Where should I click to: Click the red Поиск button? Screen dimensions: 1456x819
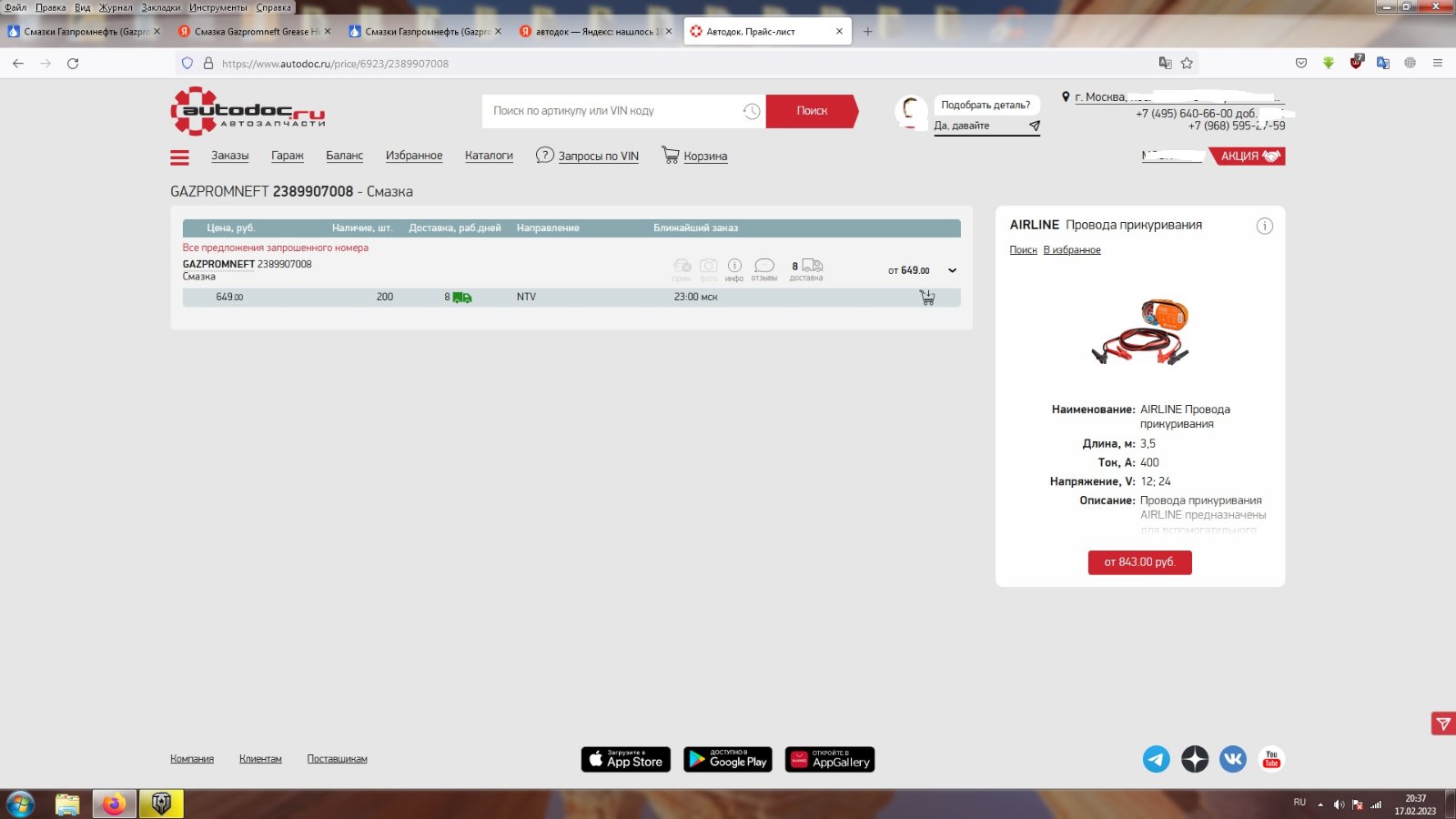point(812,111)
